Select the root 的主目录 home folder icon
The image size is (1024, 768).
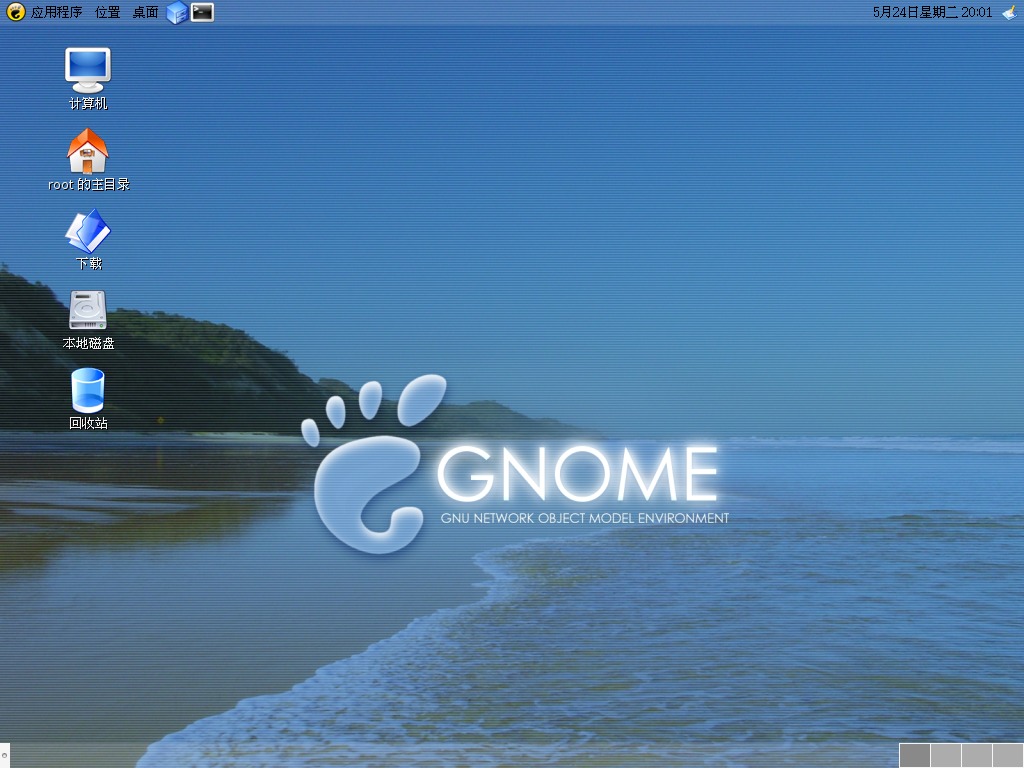pos(88,159)
